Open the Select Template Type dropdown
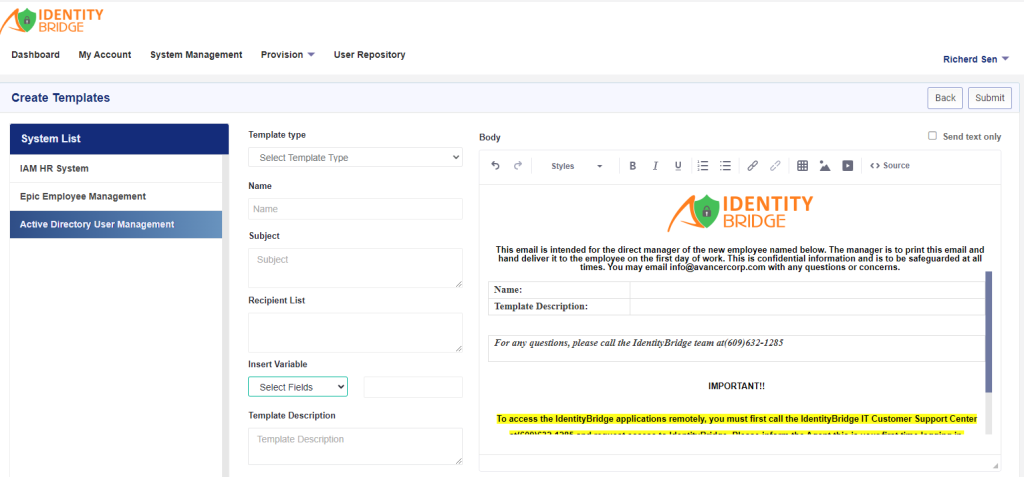1024x477 pixels. pyautogui.click(x=355, y=157)
